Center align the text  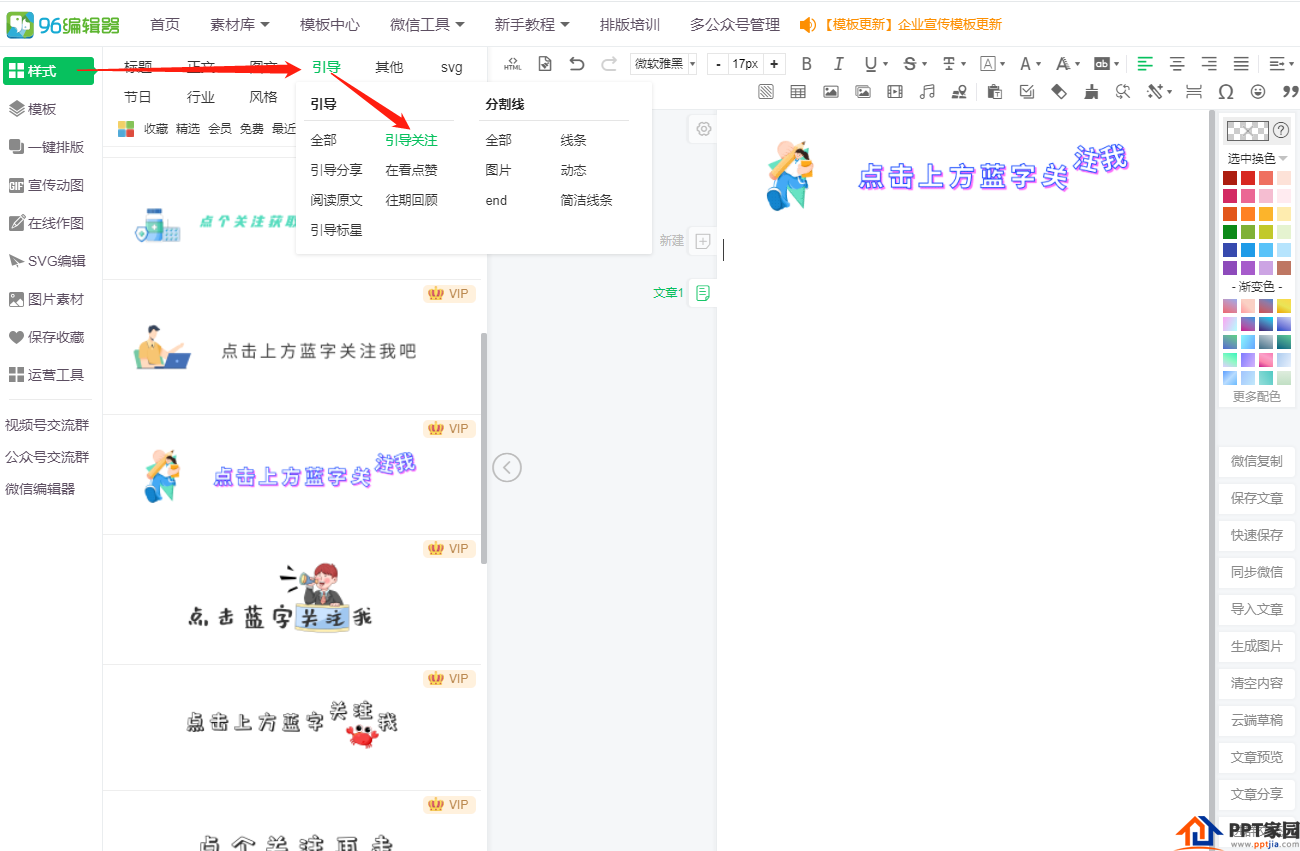[x=1177, y=64]
